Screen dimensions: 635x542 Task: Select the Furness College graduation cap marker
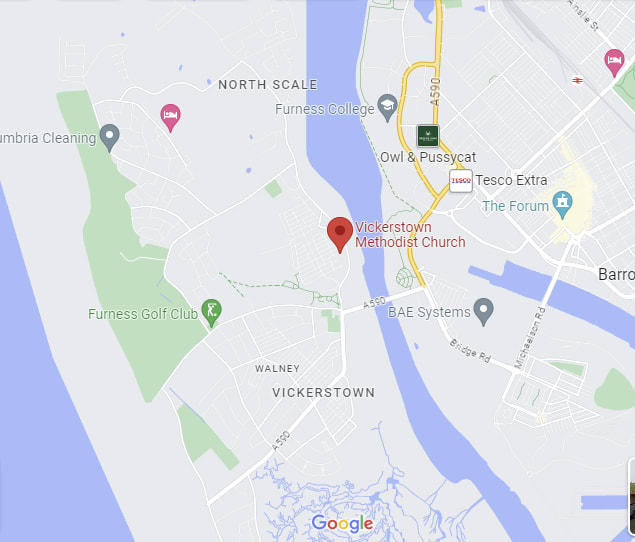click(387, 108)
